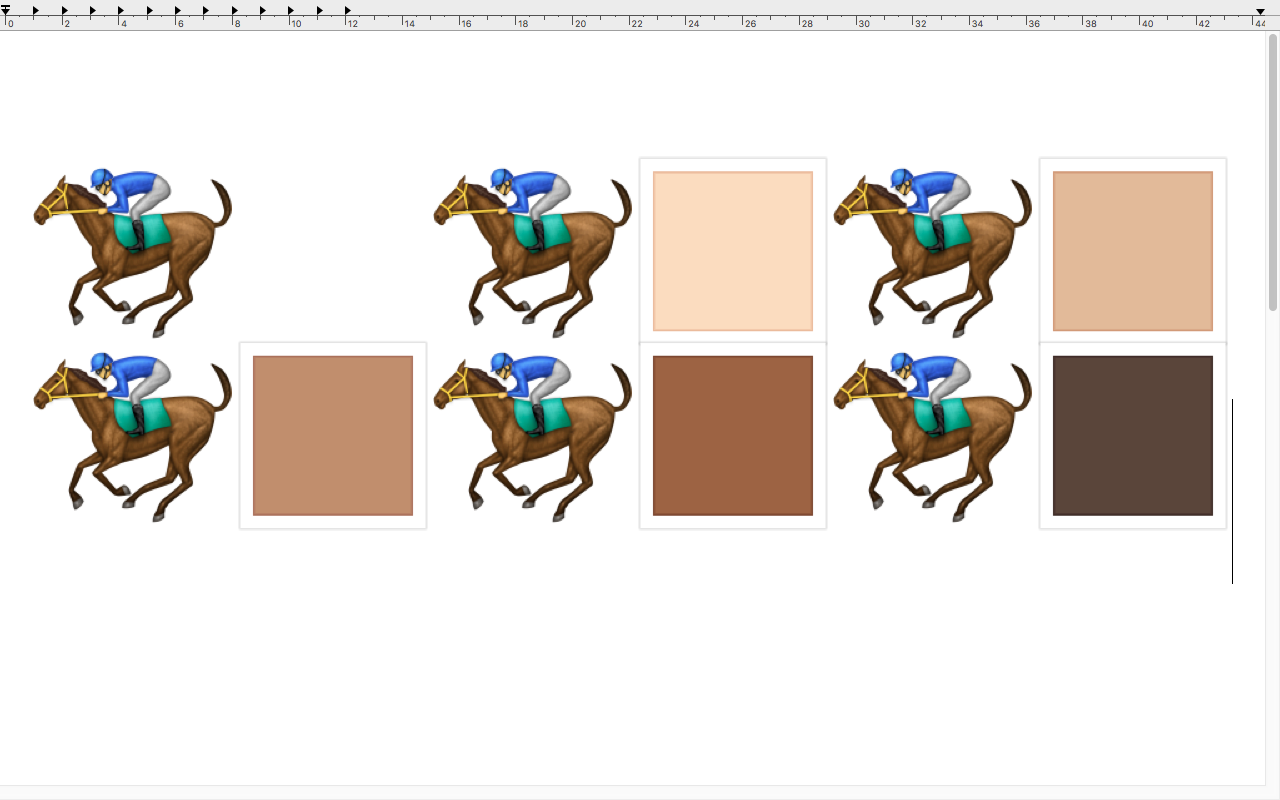Click the tab stop at ruler mark 7
This screenshot has width=1280, height=800.
pos(207,11)
